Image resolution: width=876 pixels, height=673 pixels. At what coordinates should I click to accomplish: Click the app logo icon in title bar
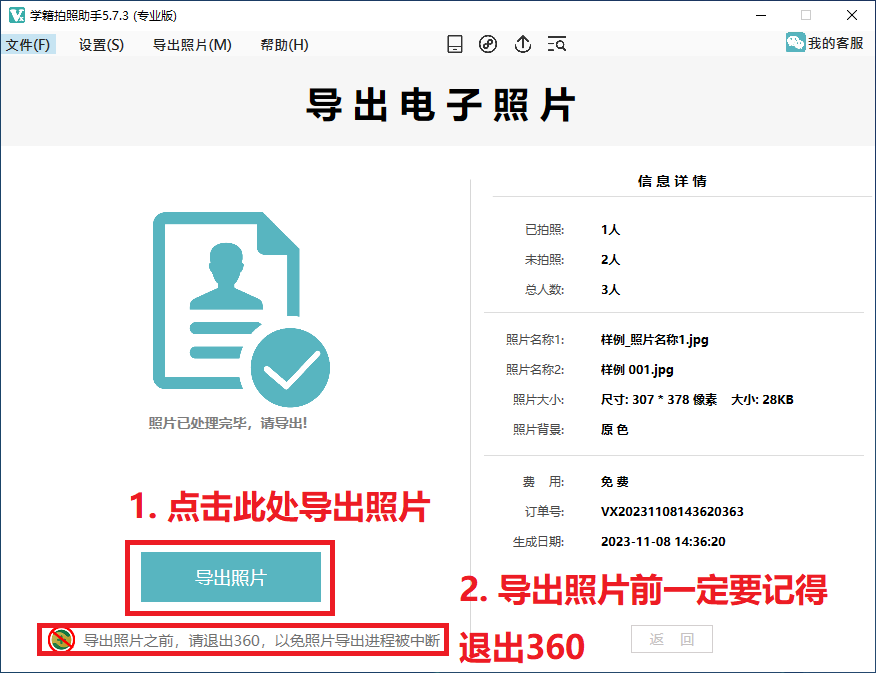(16, 15)
